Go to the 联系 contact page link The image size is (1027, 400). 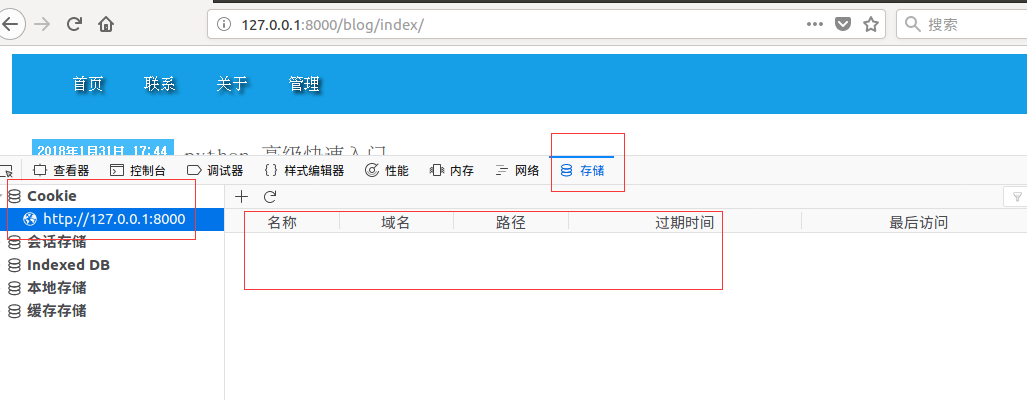pyautogui.click(x=160, y=84)
